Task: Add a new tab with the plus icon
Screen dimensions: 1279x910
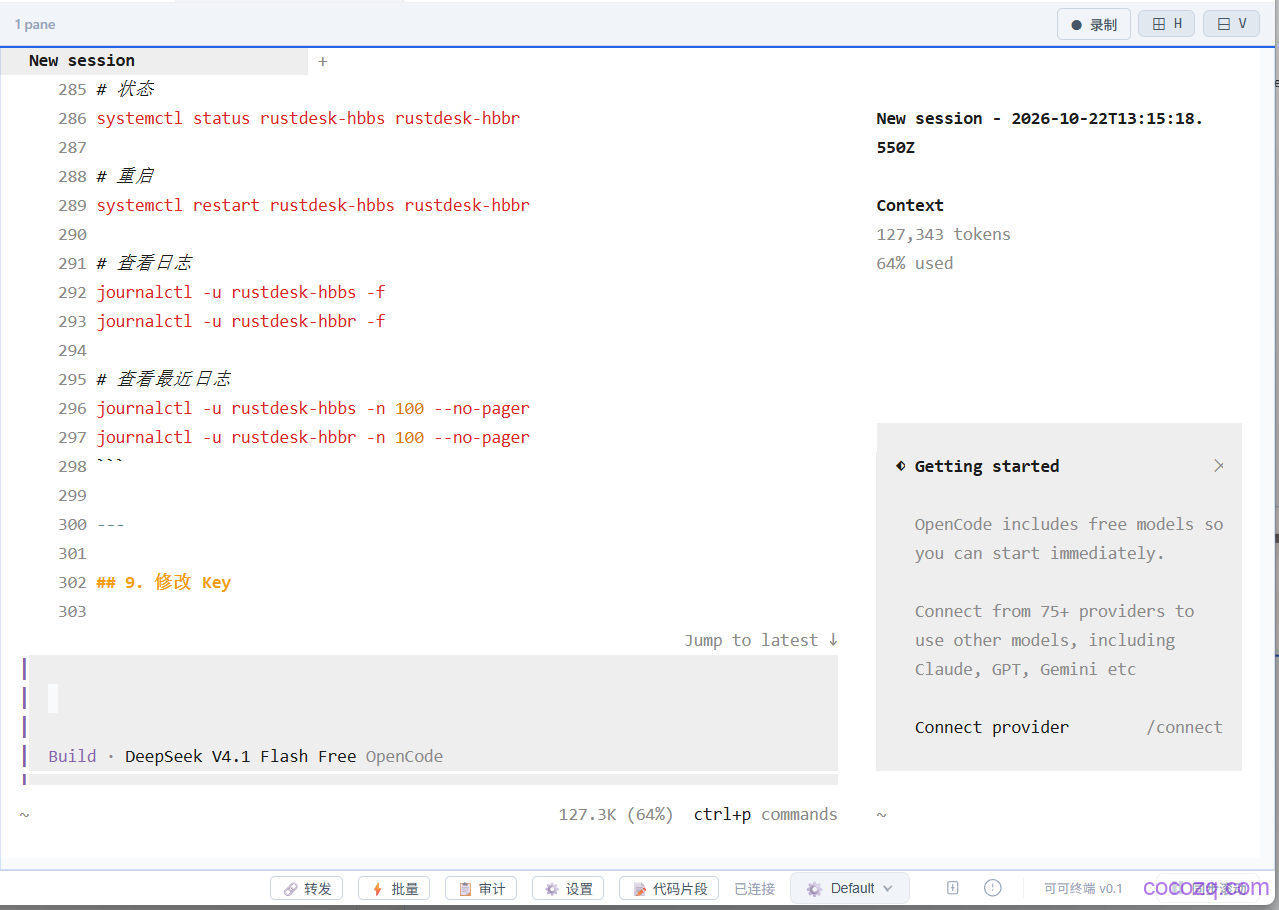Action: (322, 61)
